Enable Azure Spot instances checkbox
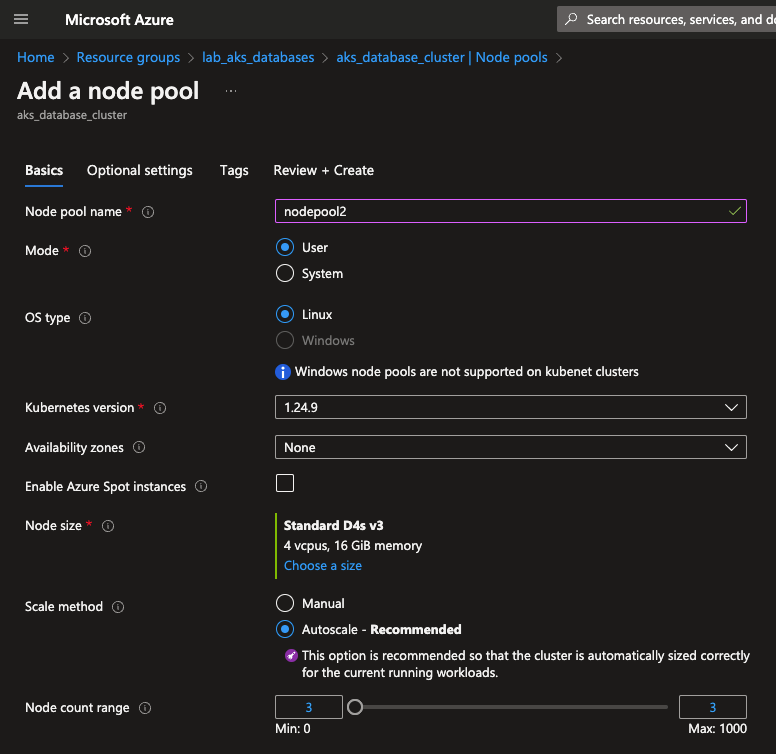This screenshot has width=776, height=754. [x=285, y=484]
